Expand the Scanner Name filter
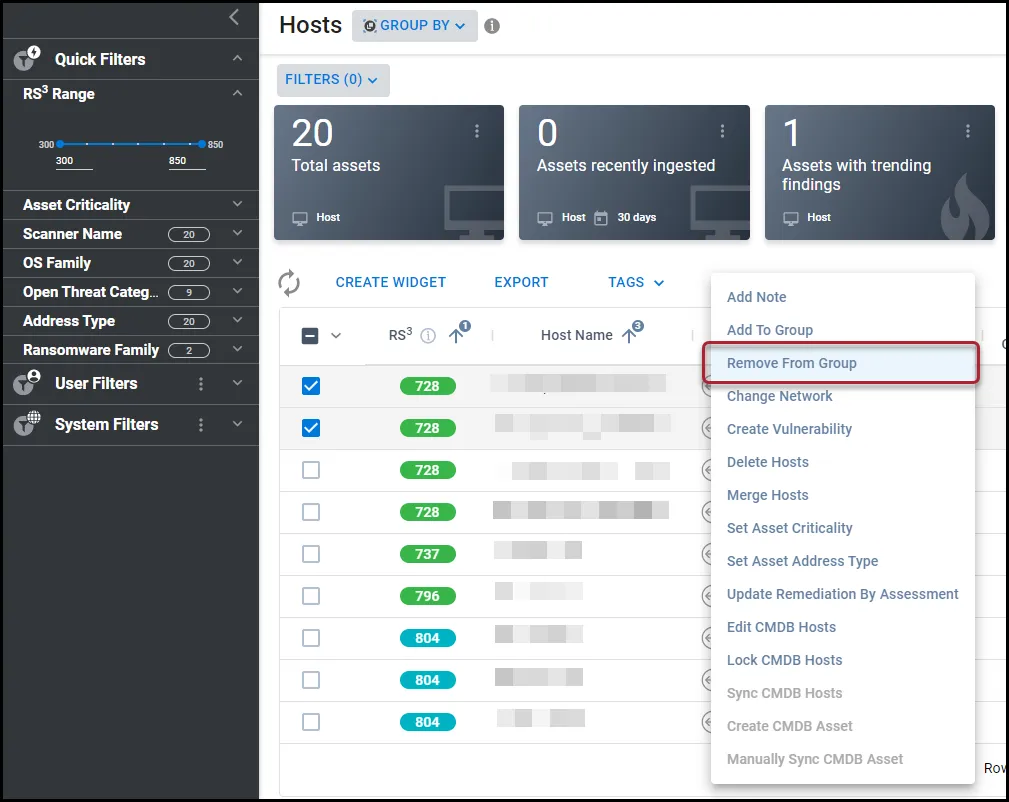 click(x=237, y=234)
